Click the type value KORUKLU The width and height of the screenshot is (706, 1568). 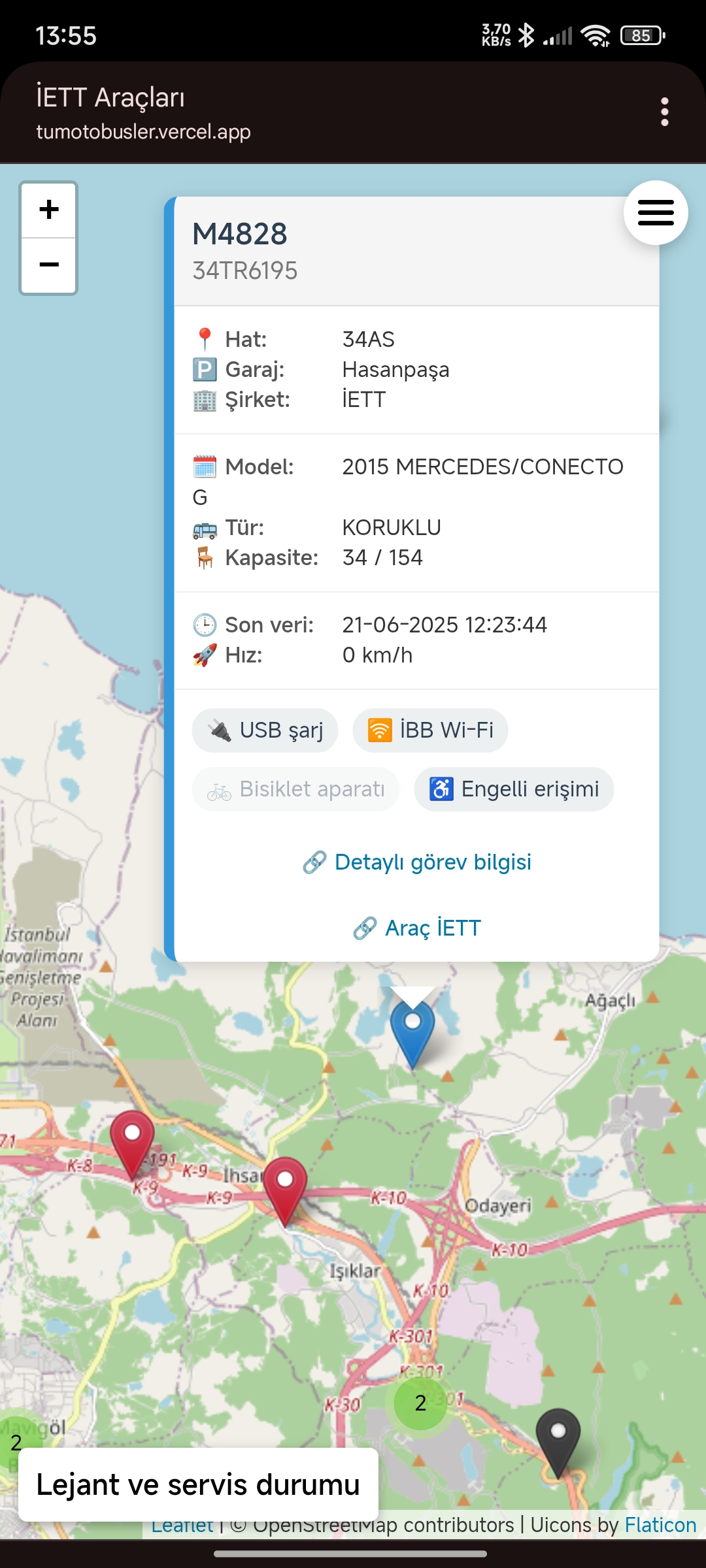(392, 527)
